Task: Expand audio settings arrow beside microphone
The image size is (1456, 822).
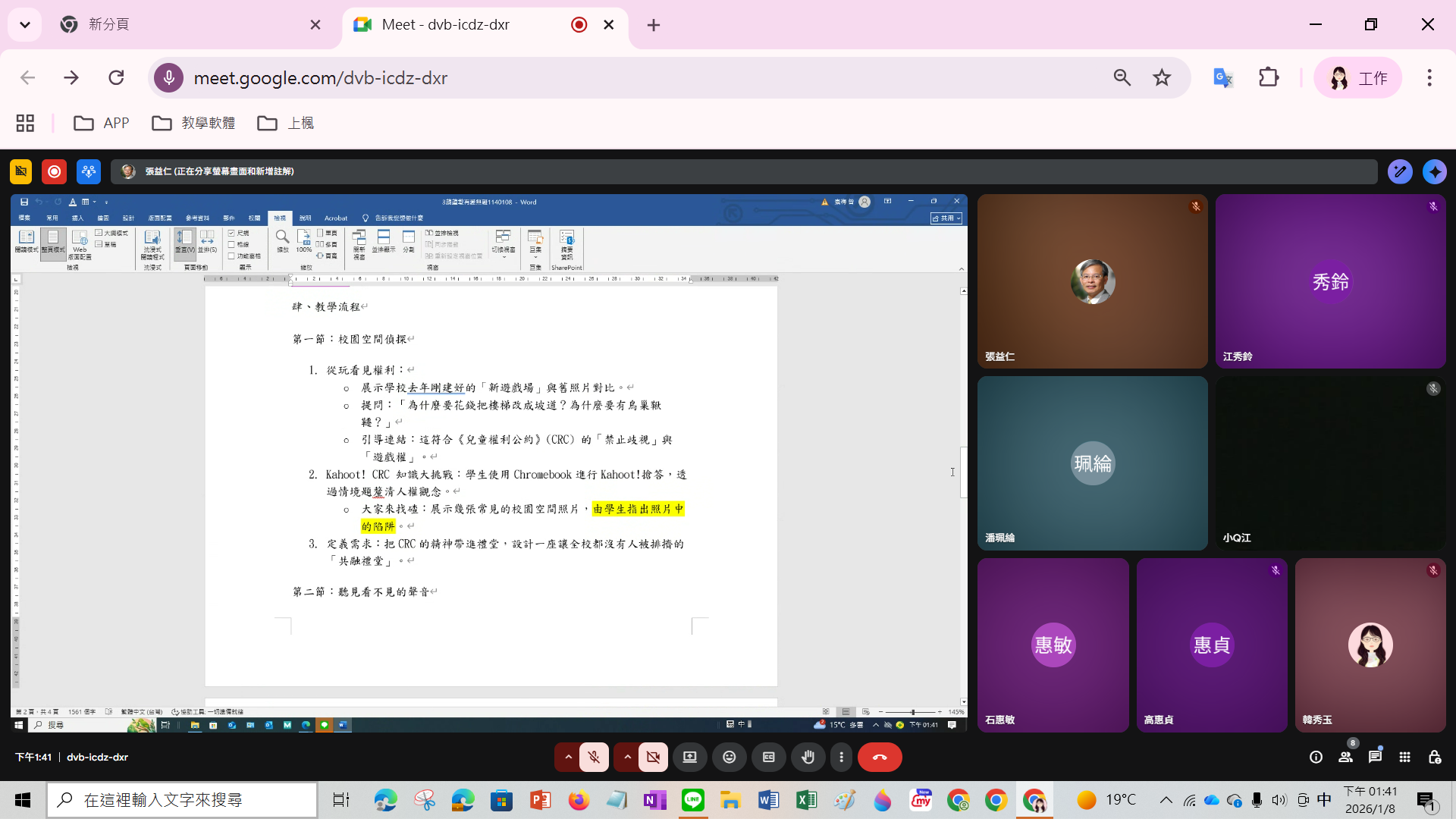Action: 567,758
